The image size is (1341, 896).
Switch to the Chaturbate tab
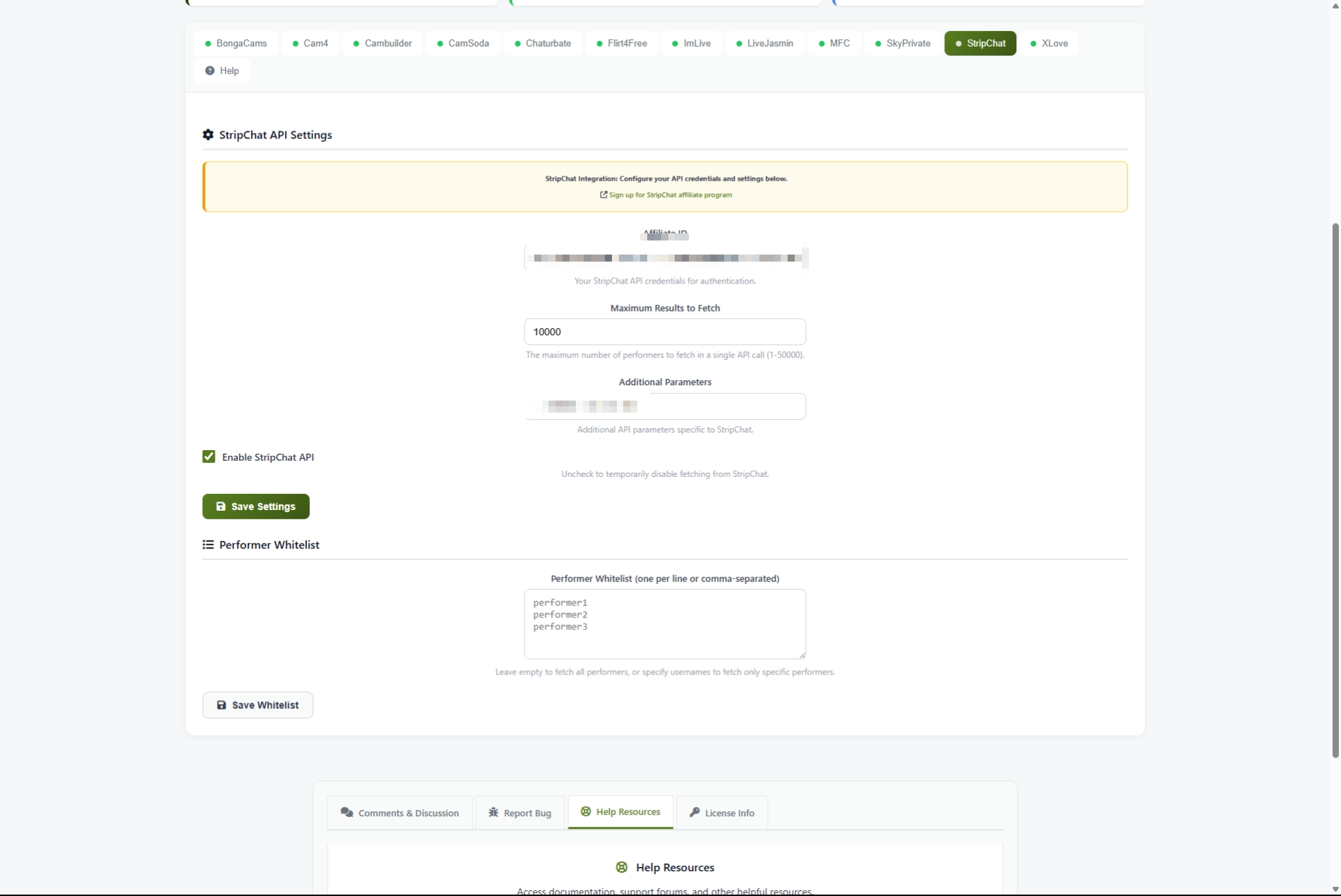click(542, 44)
